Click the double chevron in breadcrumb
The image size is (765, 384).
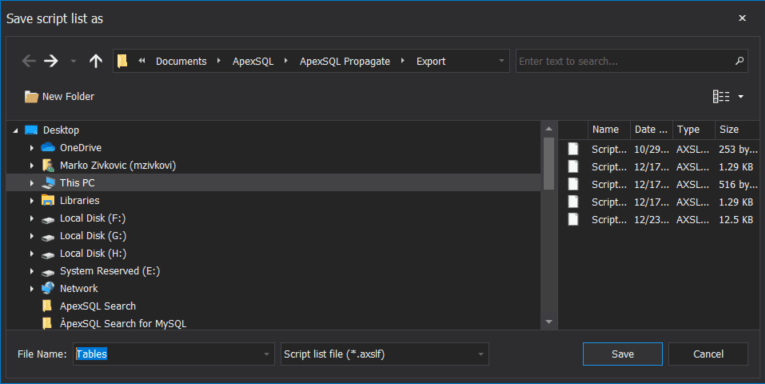(142, 61)
